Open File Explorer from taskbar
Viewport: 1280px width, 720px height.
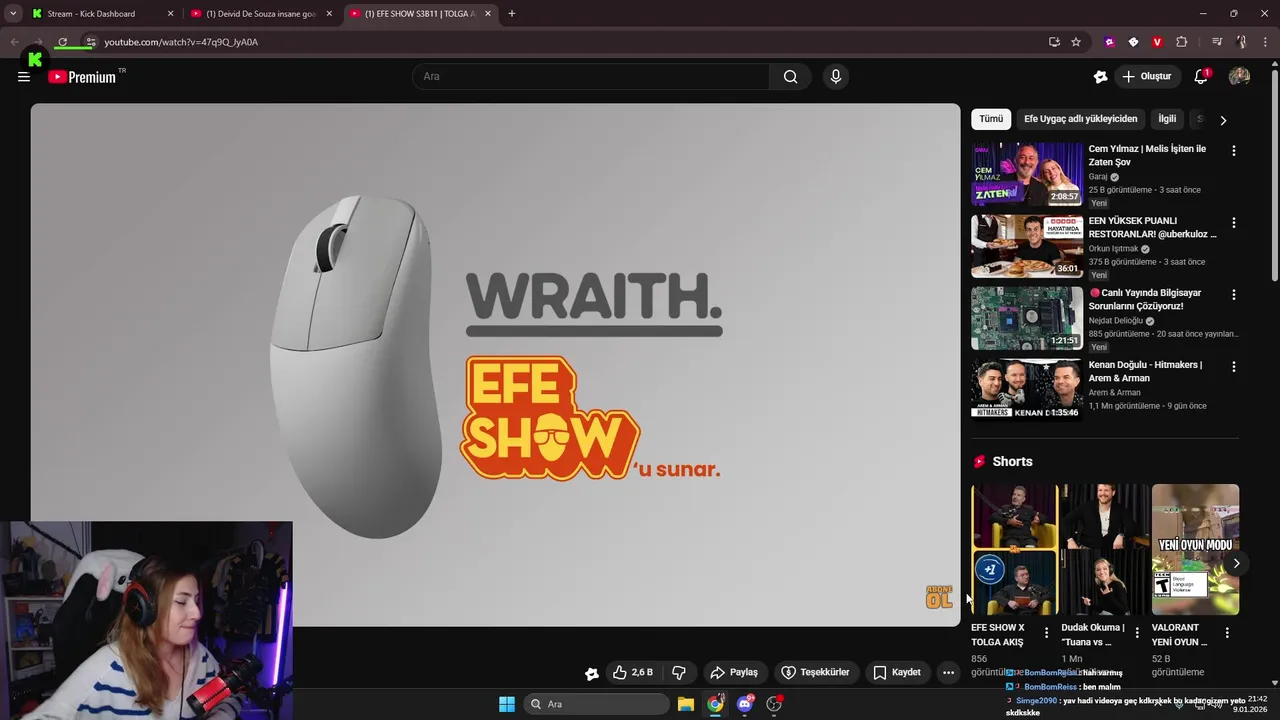(686, 704)
